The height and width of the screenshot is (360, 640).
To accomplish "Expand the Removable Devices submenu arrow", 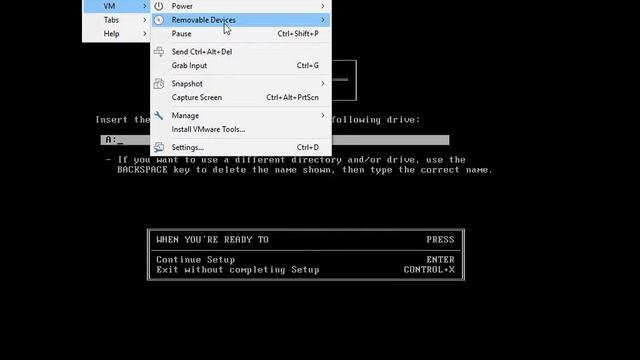I will pos(323,20).
